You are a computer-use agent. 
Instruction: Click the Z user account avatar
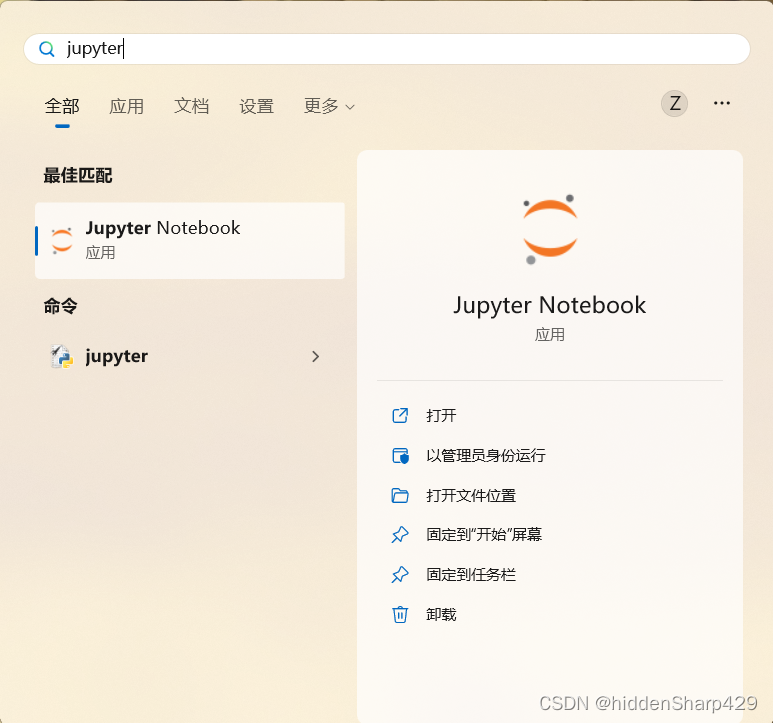point(674,103)
